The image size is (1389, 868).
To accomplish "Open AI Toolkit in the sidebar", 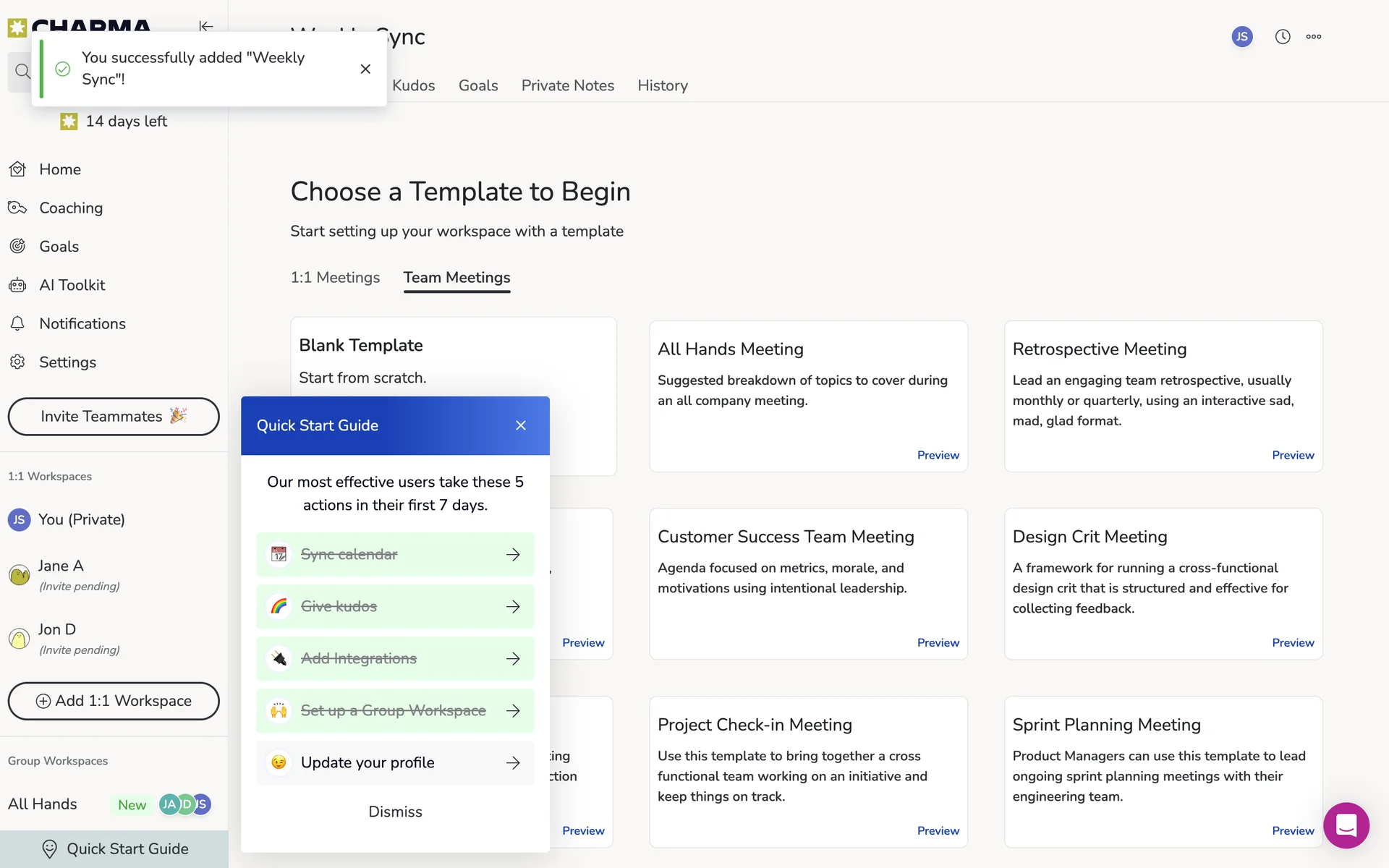I will click(x=72, y=285).
